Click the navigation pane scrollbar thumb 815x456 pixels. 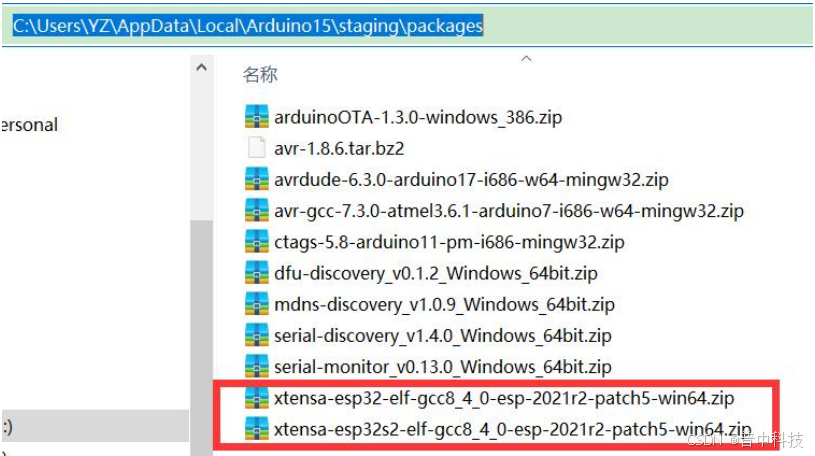[202, 338]
